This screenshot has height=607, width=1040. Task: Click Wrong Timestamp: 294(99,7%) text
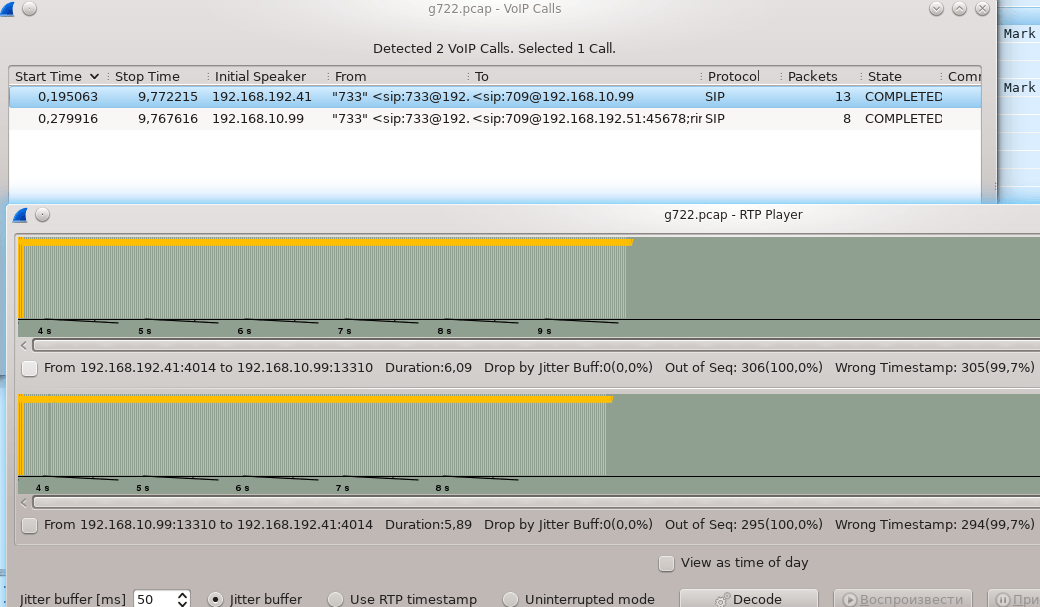(935, 525)
